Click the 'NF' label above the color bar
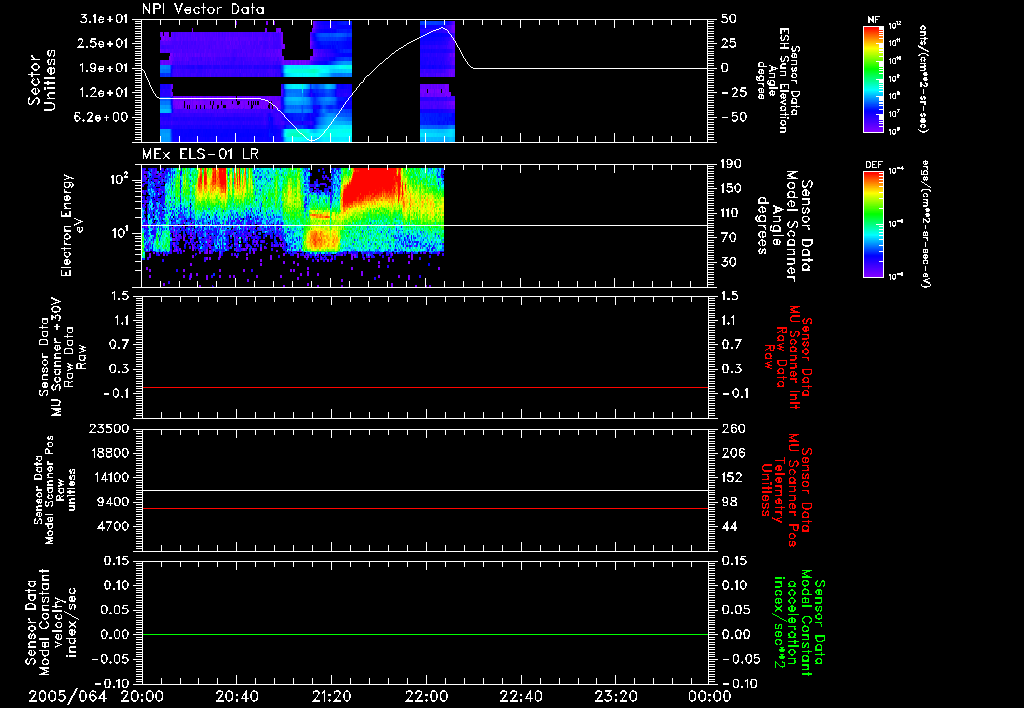Image resolution: width=1024 pixels, height=708 pixels. pyautogui.click(x=873, y=20)
